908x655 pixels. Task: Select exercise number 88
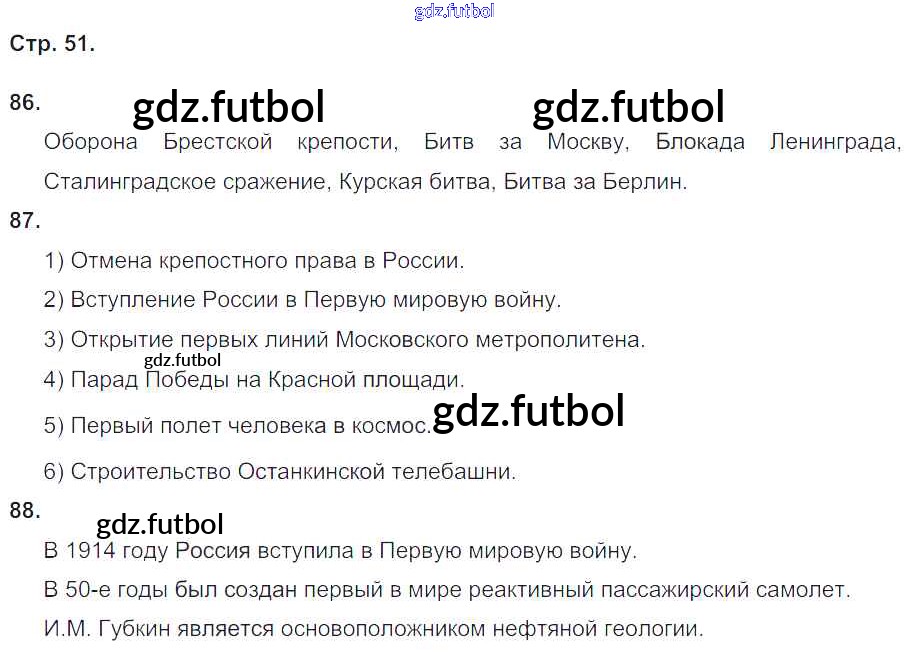[x=25, y=511]
